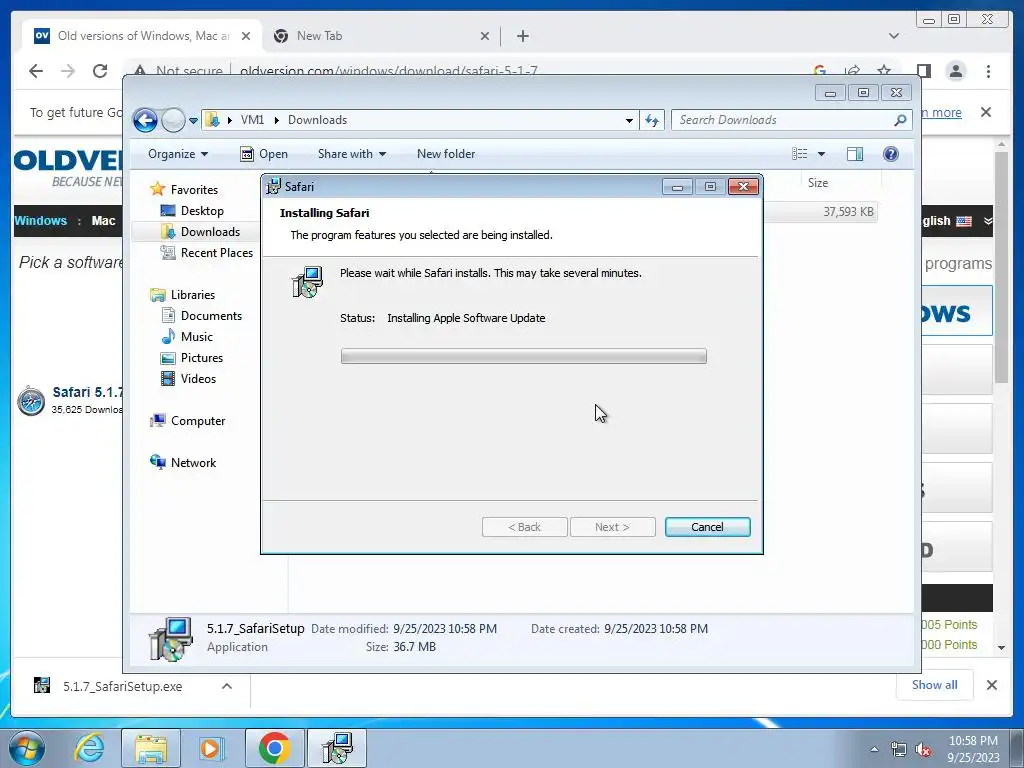Image resolution: width=1024 pixels, height=768 pixels.
Task: Open the Documents library
Action: tap(201, 316)
